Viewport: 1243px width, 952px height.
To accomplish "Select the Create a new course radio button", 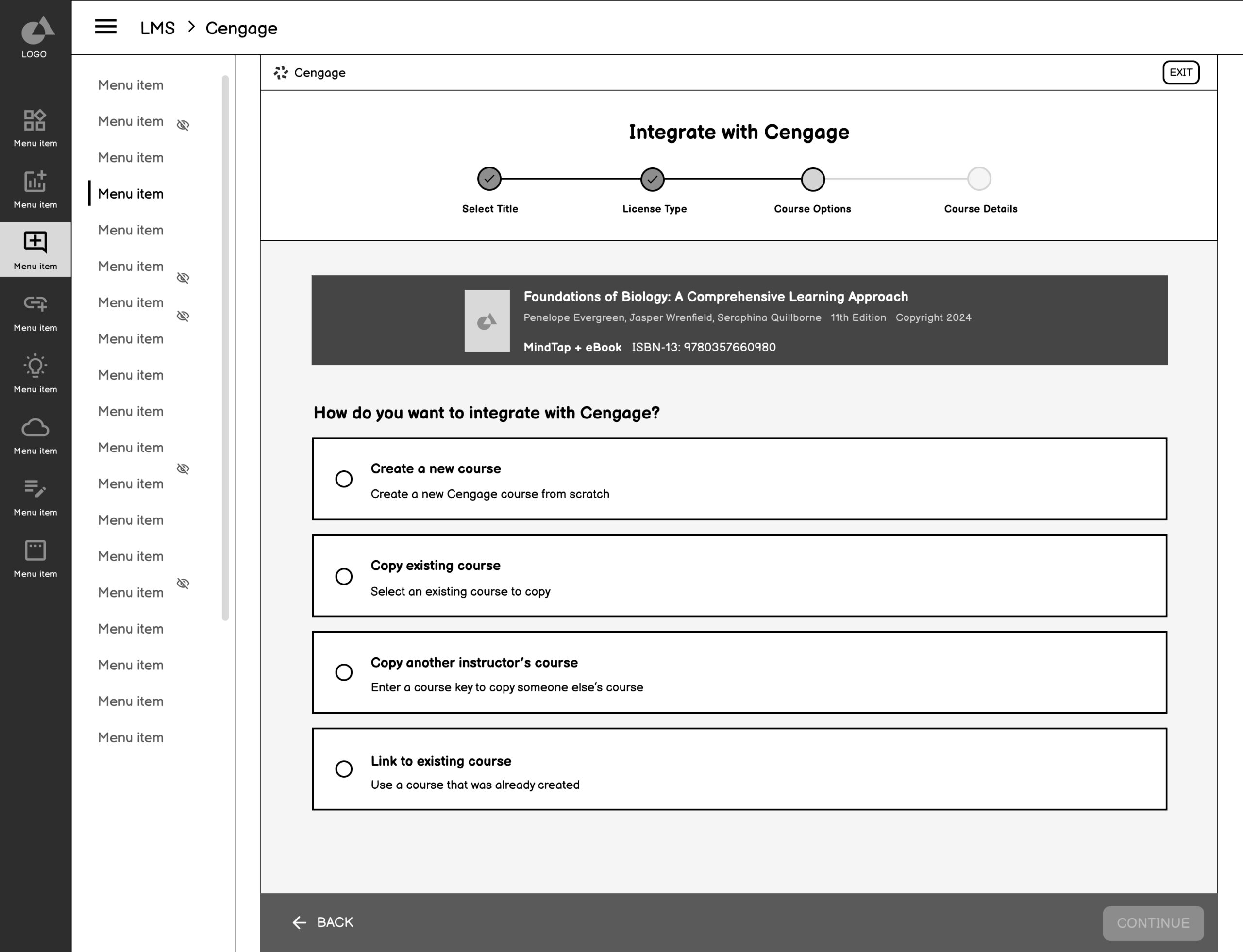I will (x=343, y=479).
